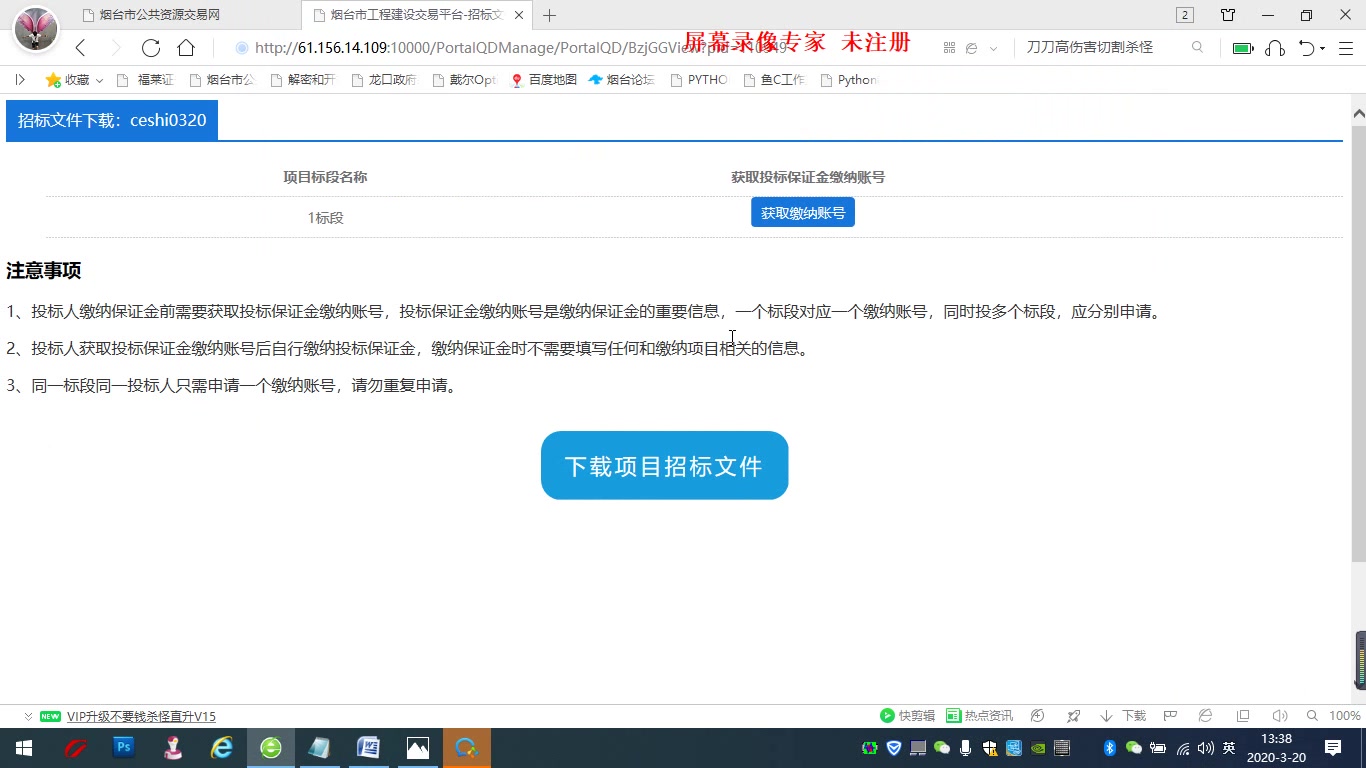Open the browser hamburger menu
Image resolution: width=1366 pixels, height=768 pixels.
pyautogui.click(x=1346, y=48)
